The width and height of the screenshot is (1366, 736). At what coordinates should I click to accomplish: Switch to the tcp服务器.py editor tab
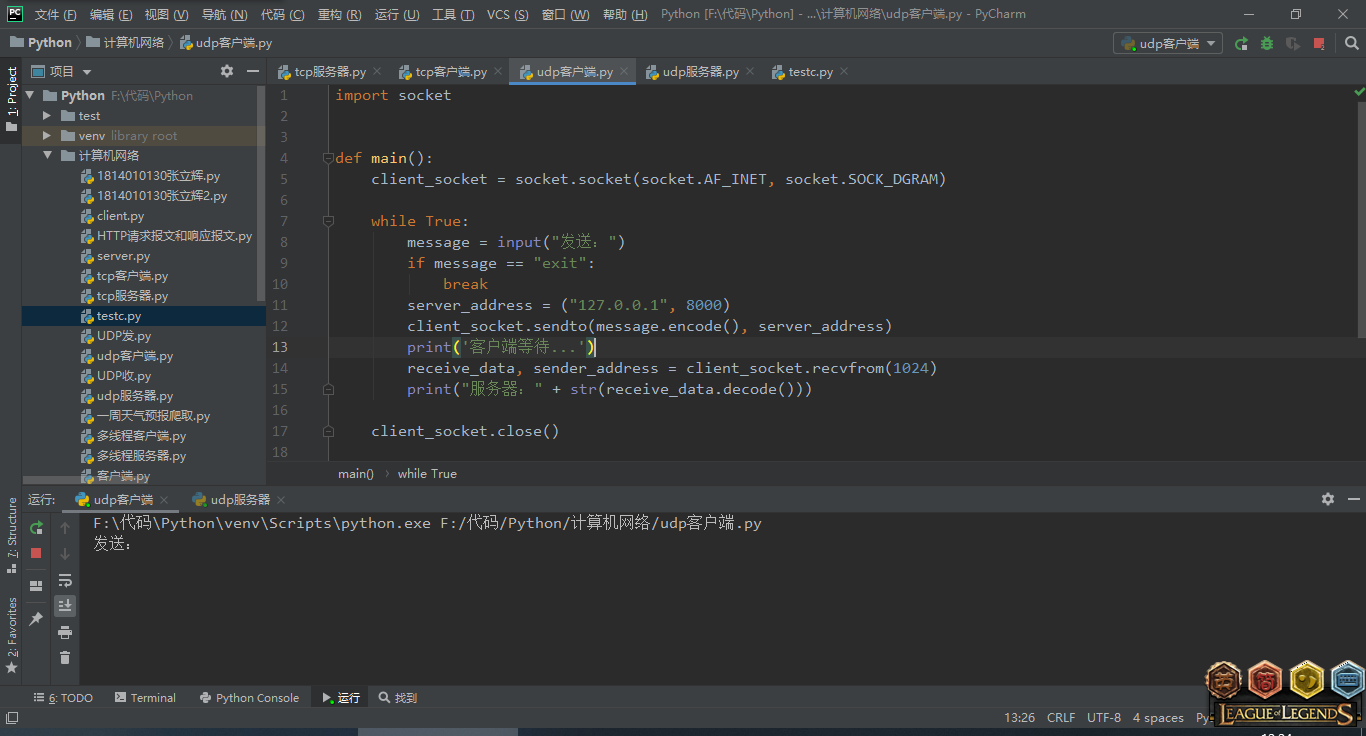click(329, 72)
